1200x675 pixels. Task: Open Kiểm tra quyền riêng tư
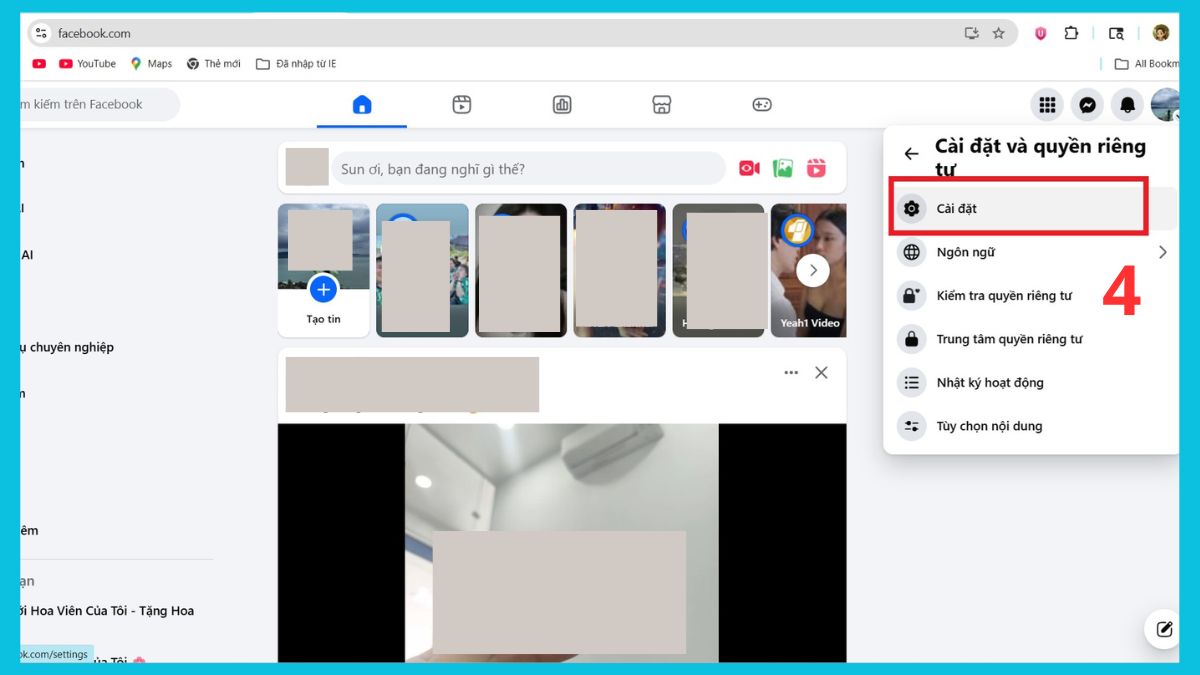[x=1034, y=296]
